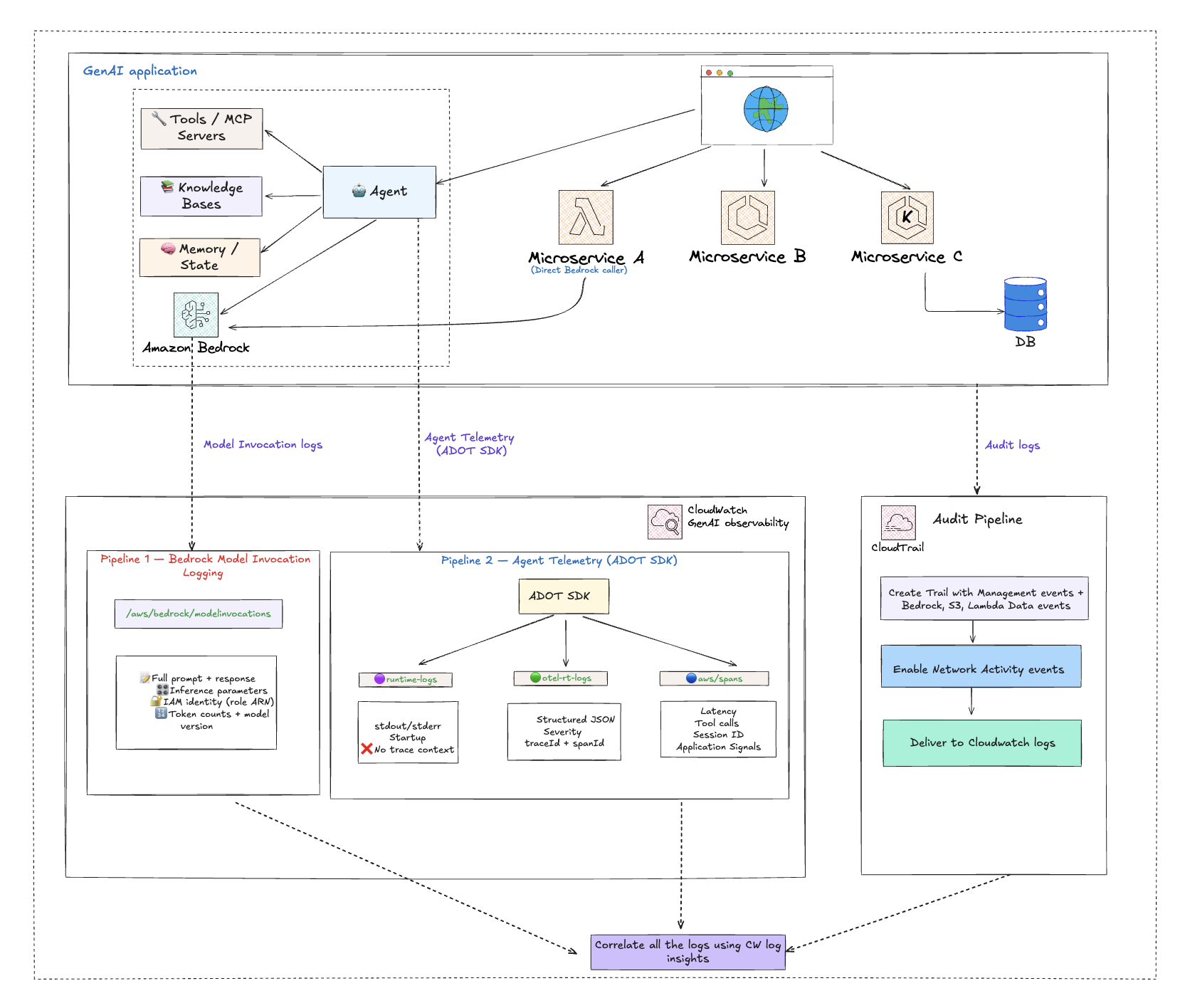
Task: Click the Model Invocation logs label
Action: click(x=263, y=445)
